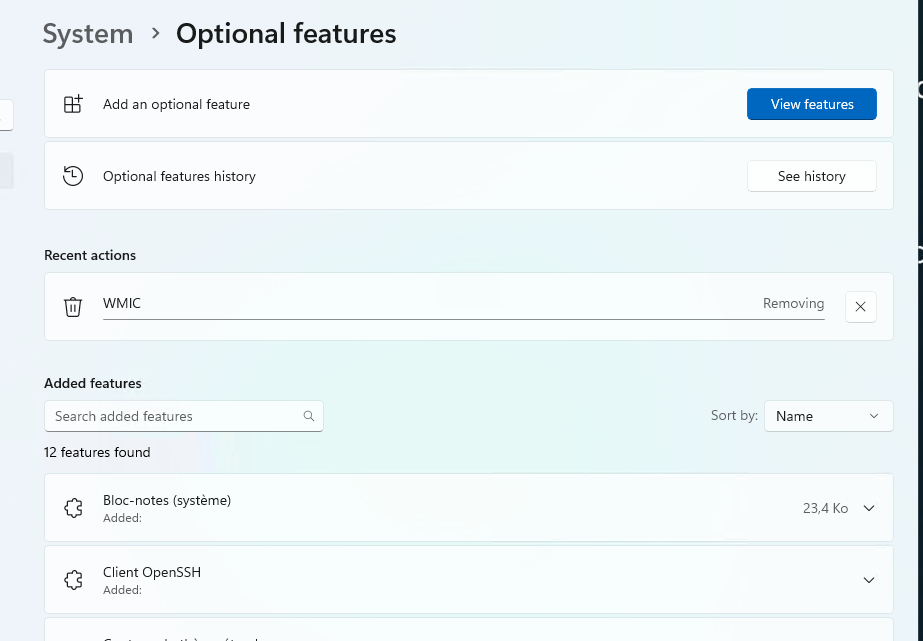Click the Add an optional feature grid icon
This screenshot has width=923, height=641.
[x=73, y=104]
